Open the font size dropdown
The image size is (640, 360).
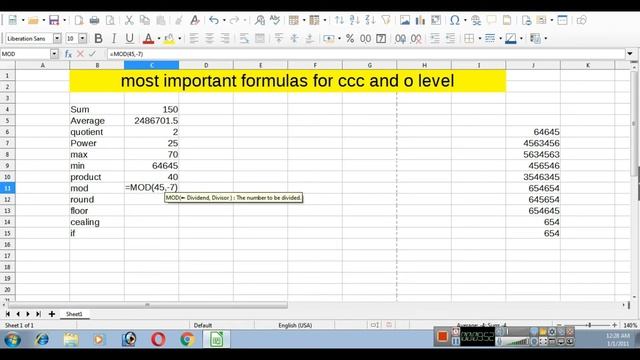click(82, 38)
